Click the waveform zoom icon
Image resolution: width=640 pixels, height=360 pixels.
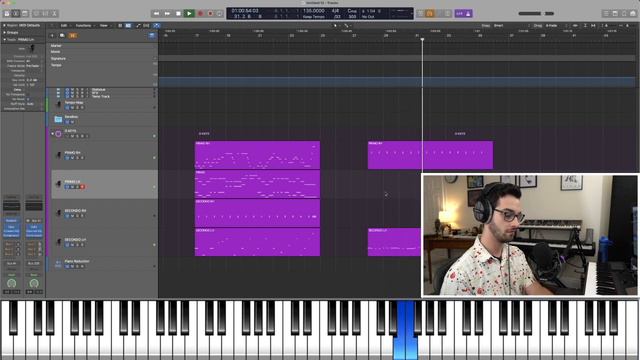click(576, 25)
